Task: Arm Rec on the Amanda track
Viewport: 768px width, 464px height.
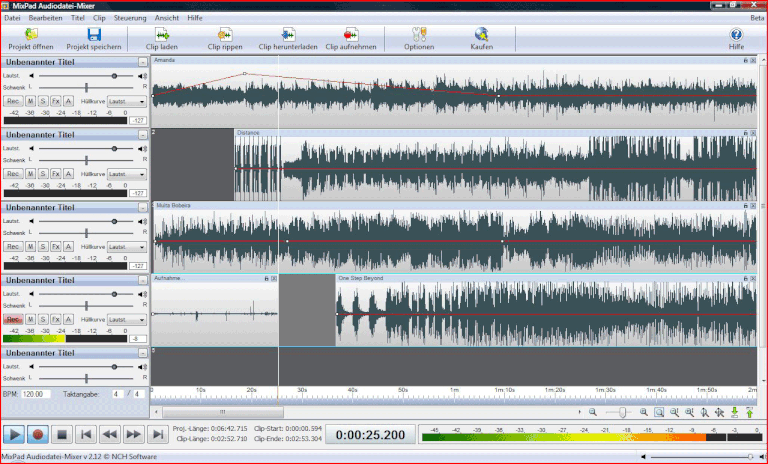Action: [13, 101]
